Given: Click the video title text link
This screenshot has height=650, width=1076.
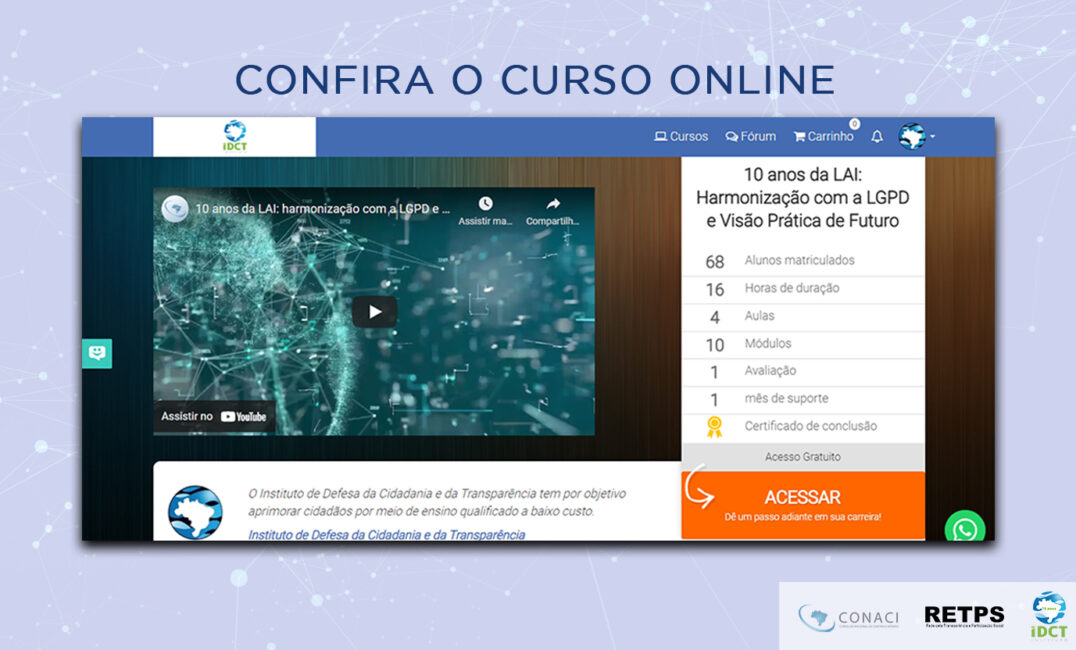Looking at the screenshot, I should (x=318, y=210).
